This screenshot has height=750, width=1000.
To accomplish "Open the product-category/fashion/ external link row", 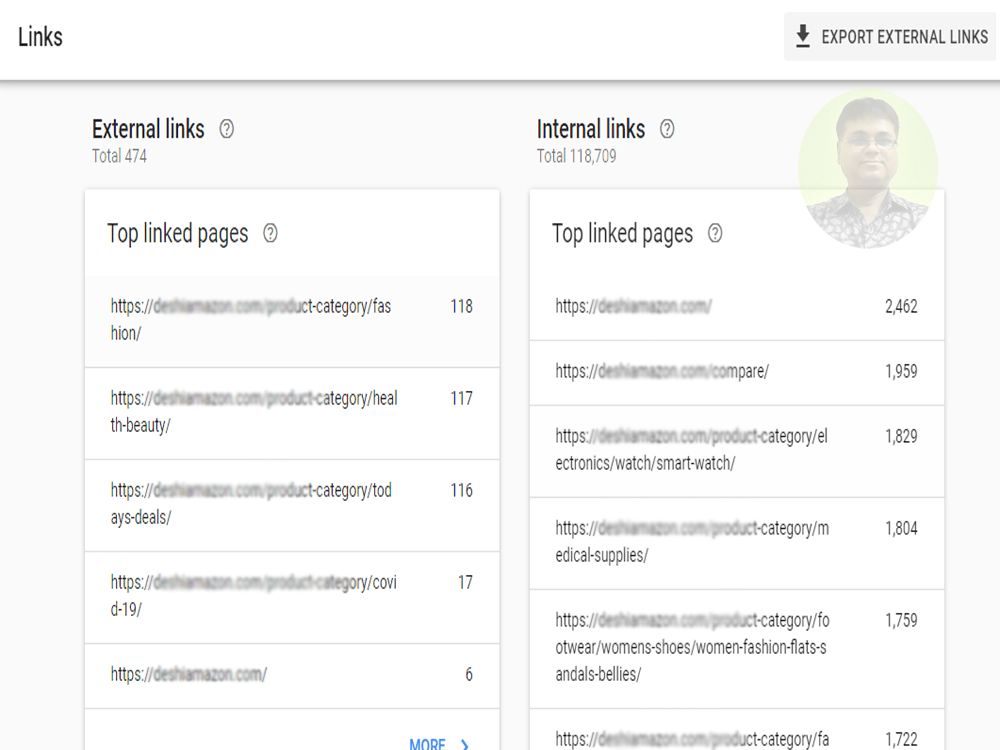I will (292, 321).
